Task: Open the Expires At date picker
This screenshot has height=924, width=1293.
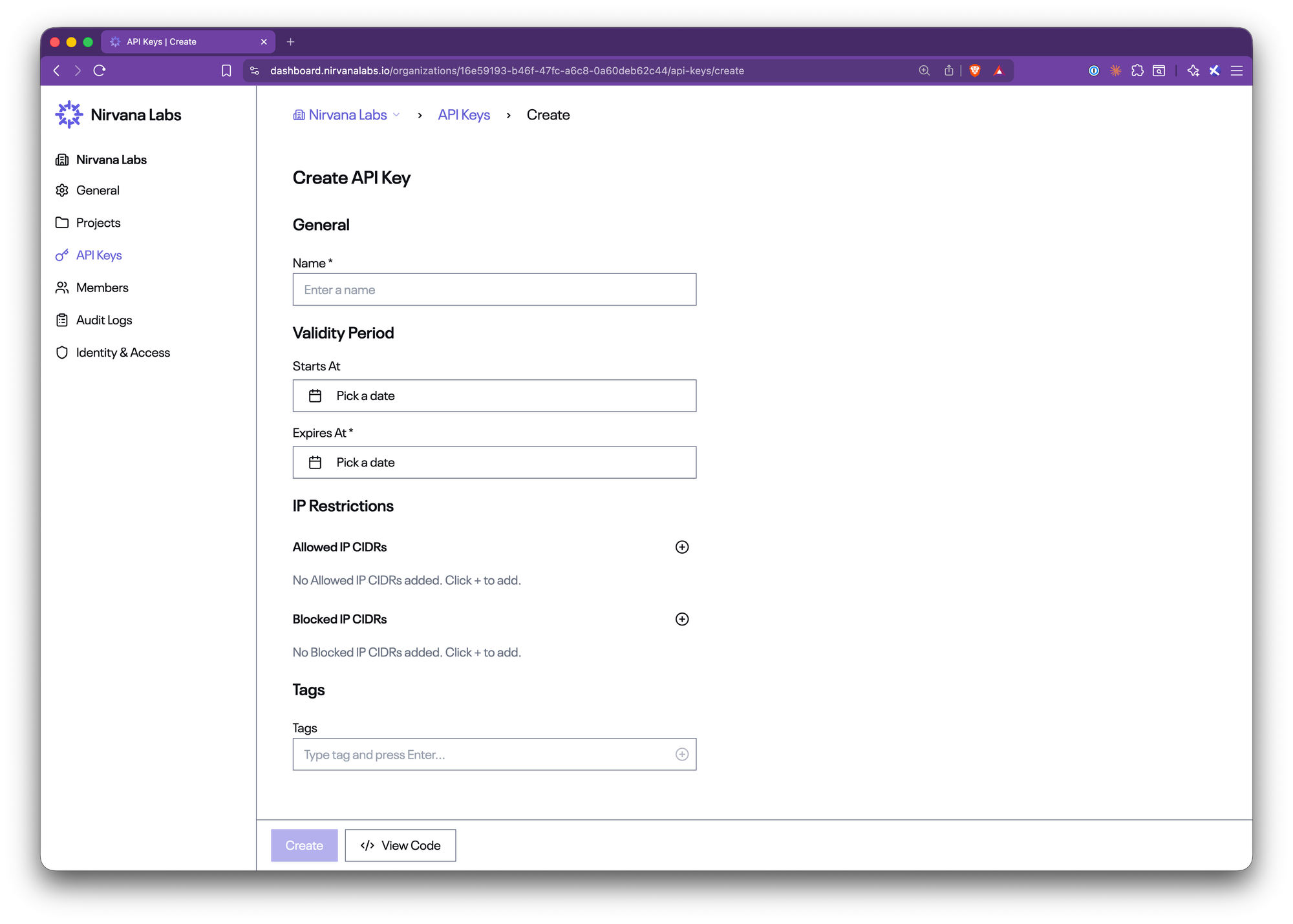Action: tap(494, 463)
